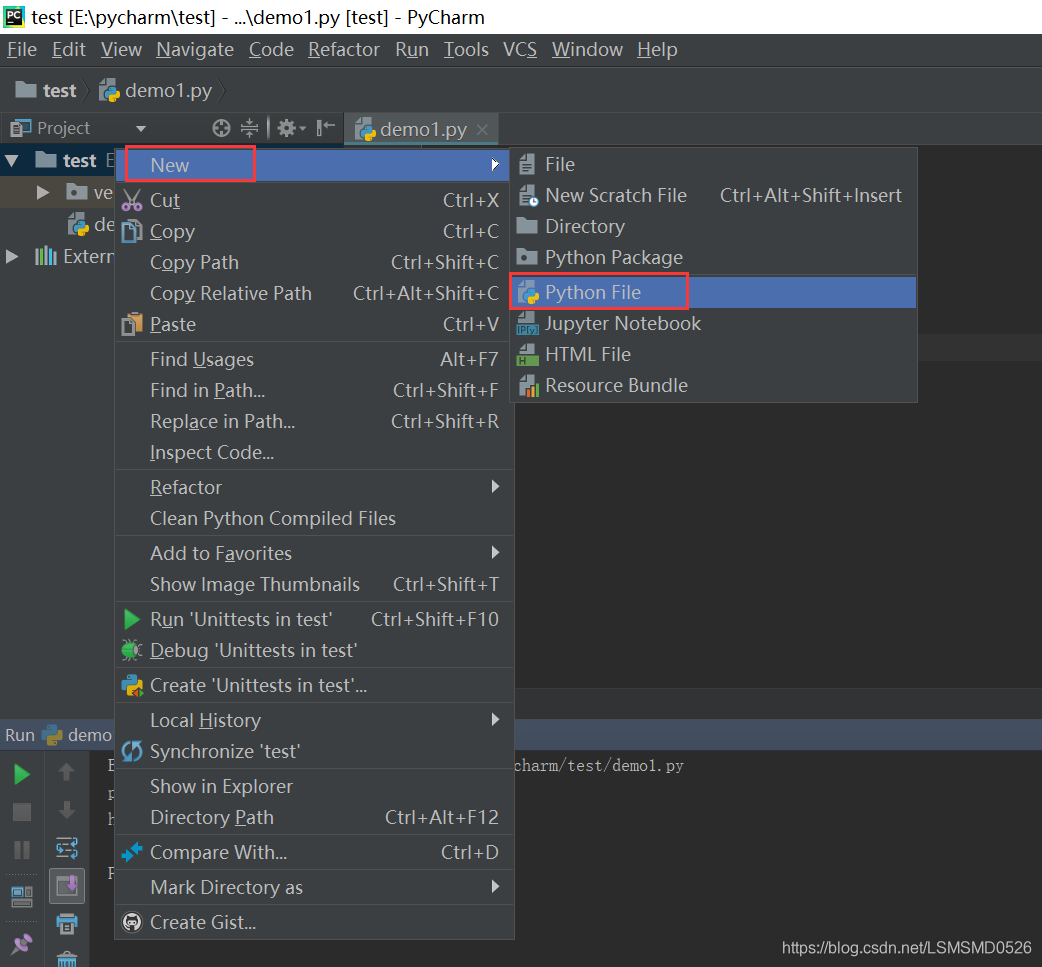1042x967 pixels.
Task: Expand Add to Favorites submenu arrow
Action: click(x=495, y=552)
